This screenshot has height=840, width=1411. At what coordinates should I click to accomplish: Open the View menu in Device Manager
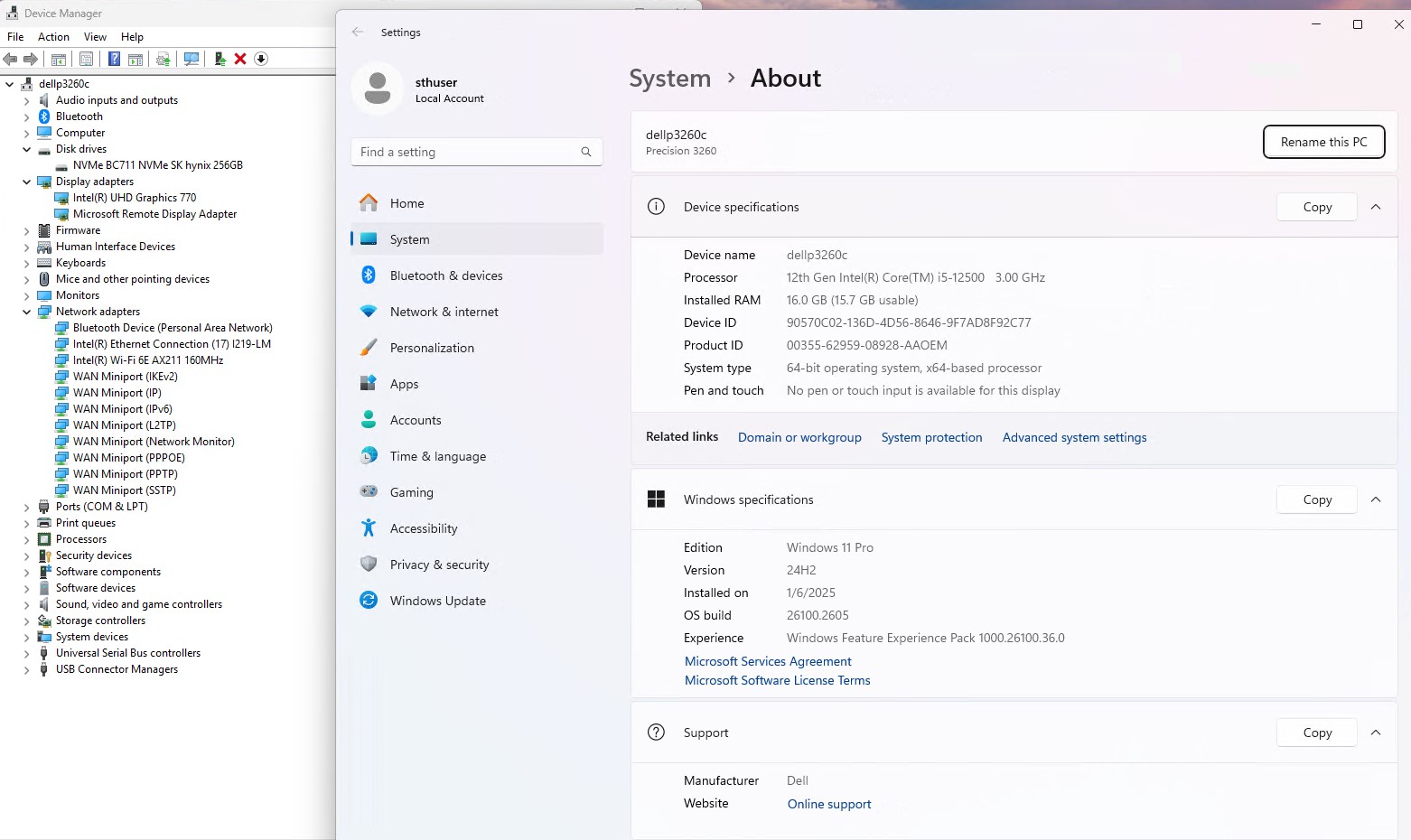pos(95,37)
